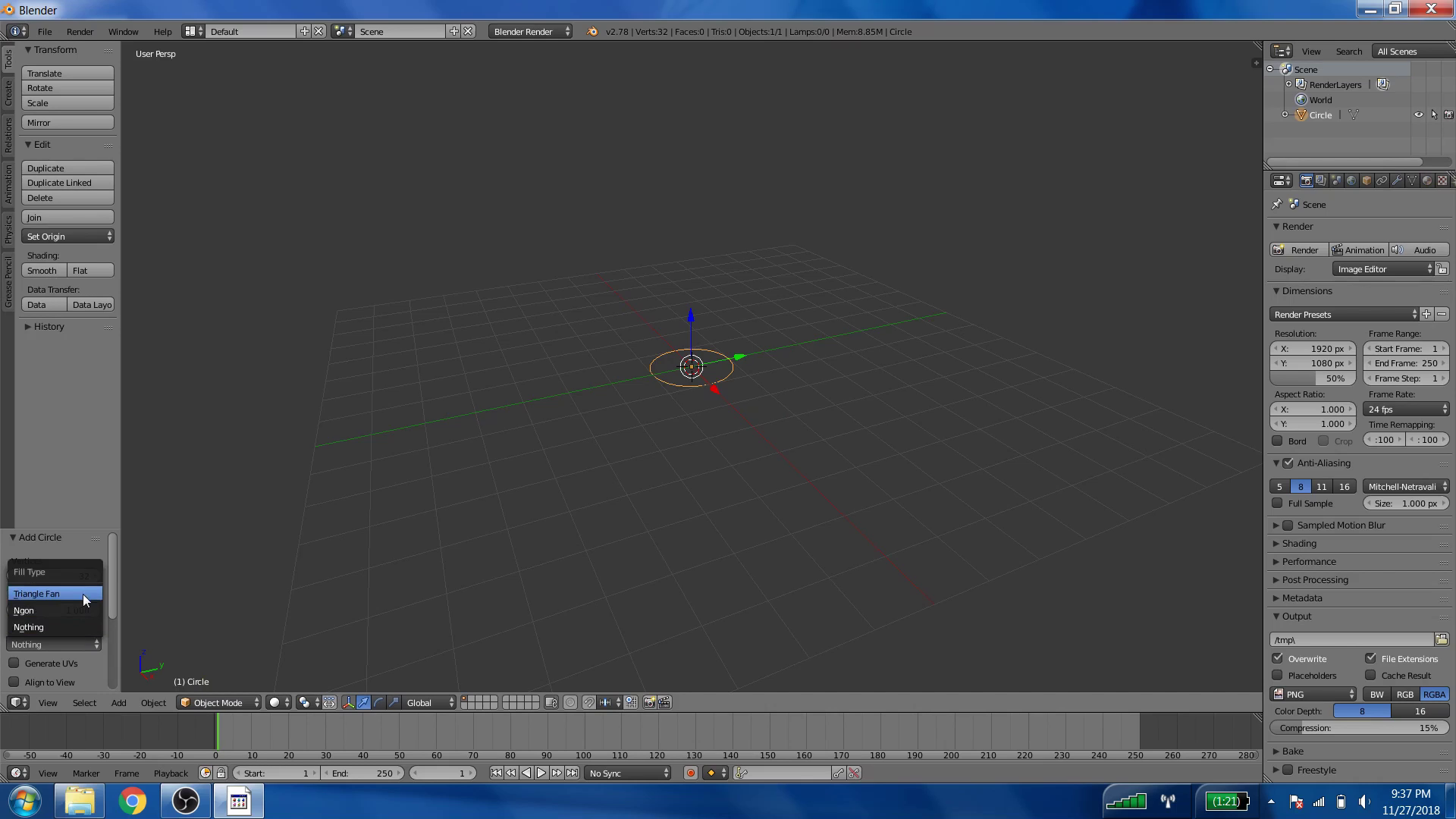Open the File menu
This screenshot has height=819, width=1456.
tap(45, 31)
